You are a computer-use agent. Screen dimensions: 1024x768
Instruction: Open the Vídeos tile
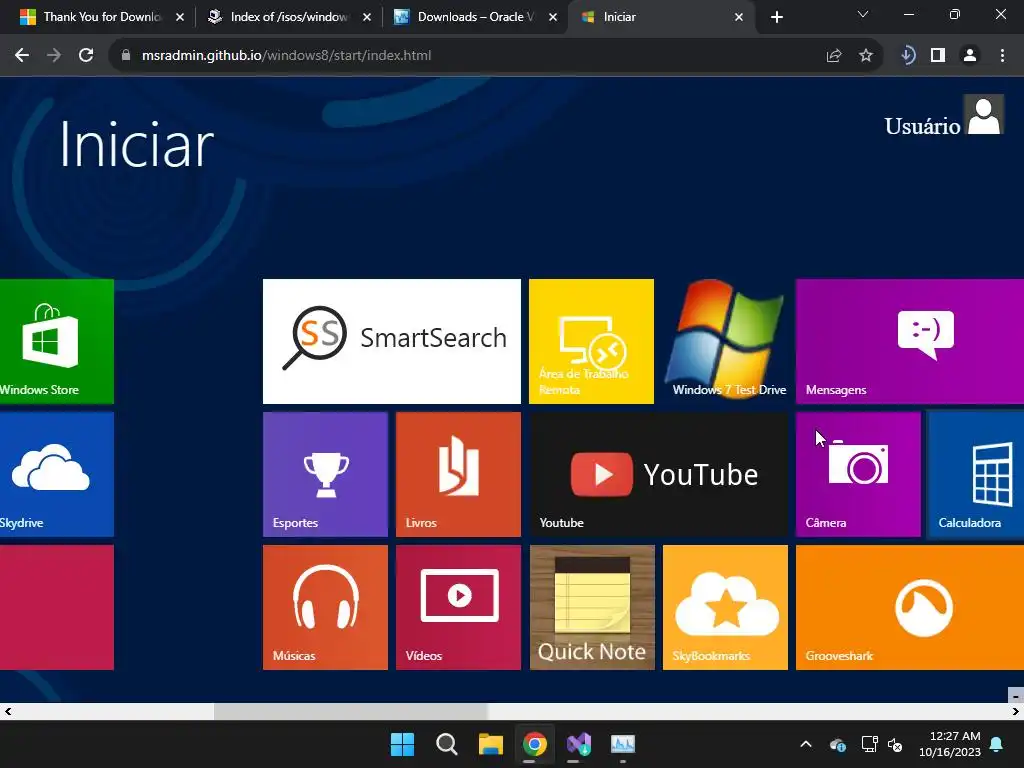click(x=458, y=607)
